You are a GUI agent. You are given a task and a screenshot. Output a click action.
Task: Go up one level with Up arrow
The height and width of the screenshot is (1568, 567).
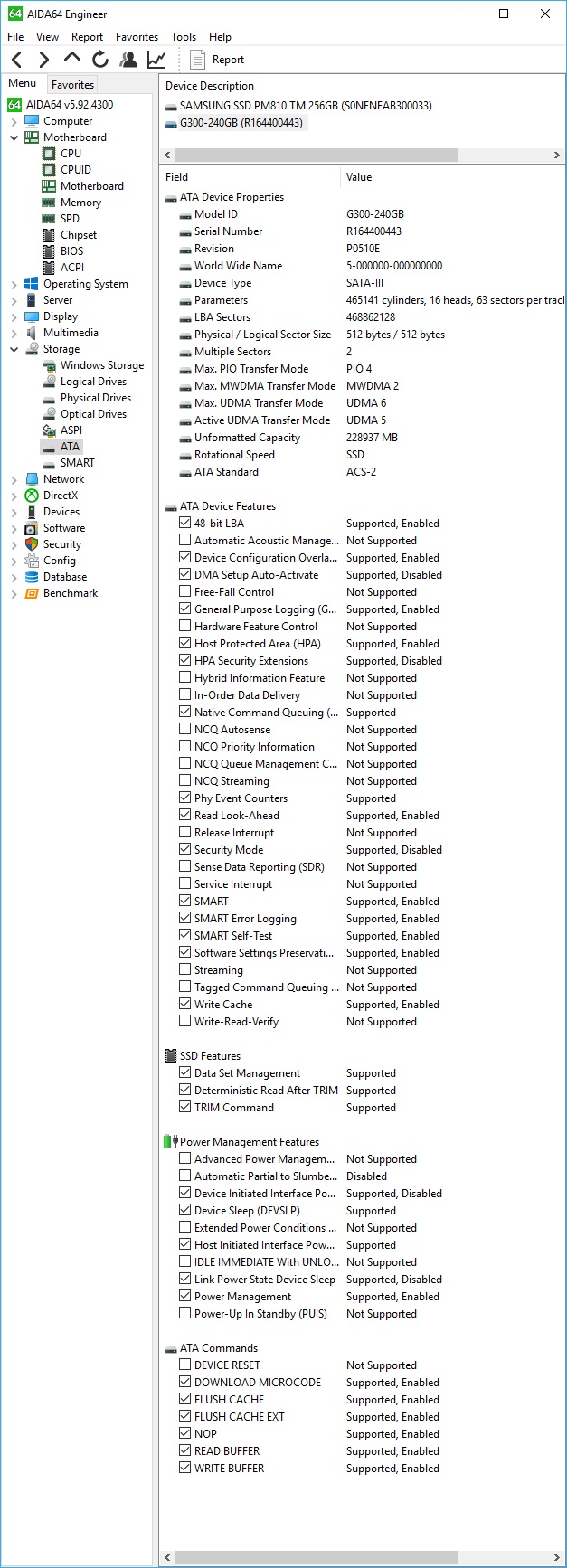pyautogui.click(x=71, y=59)
